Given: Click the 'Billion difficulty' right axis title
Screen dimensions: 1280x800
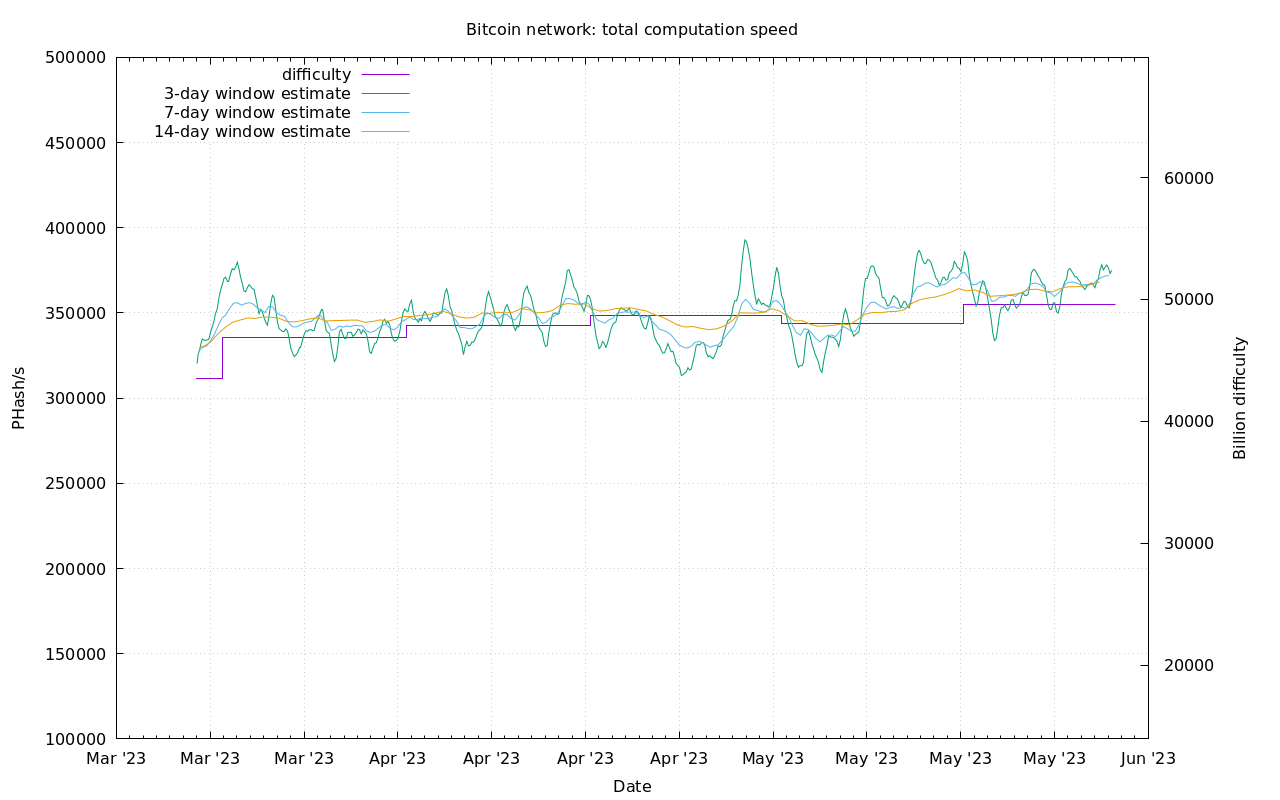Looking at the screenshot, I should pos(1240,398).
